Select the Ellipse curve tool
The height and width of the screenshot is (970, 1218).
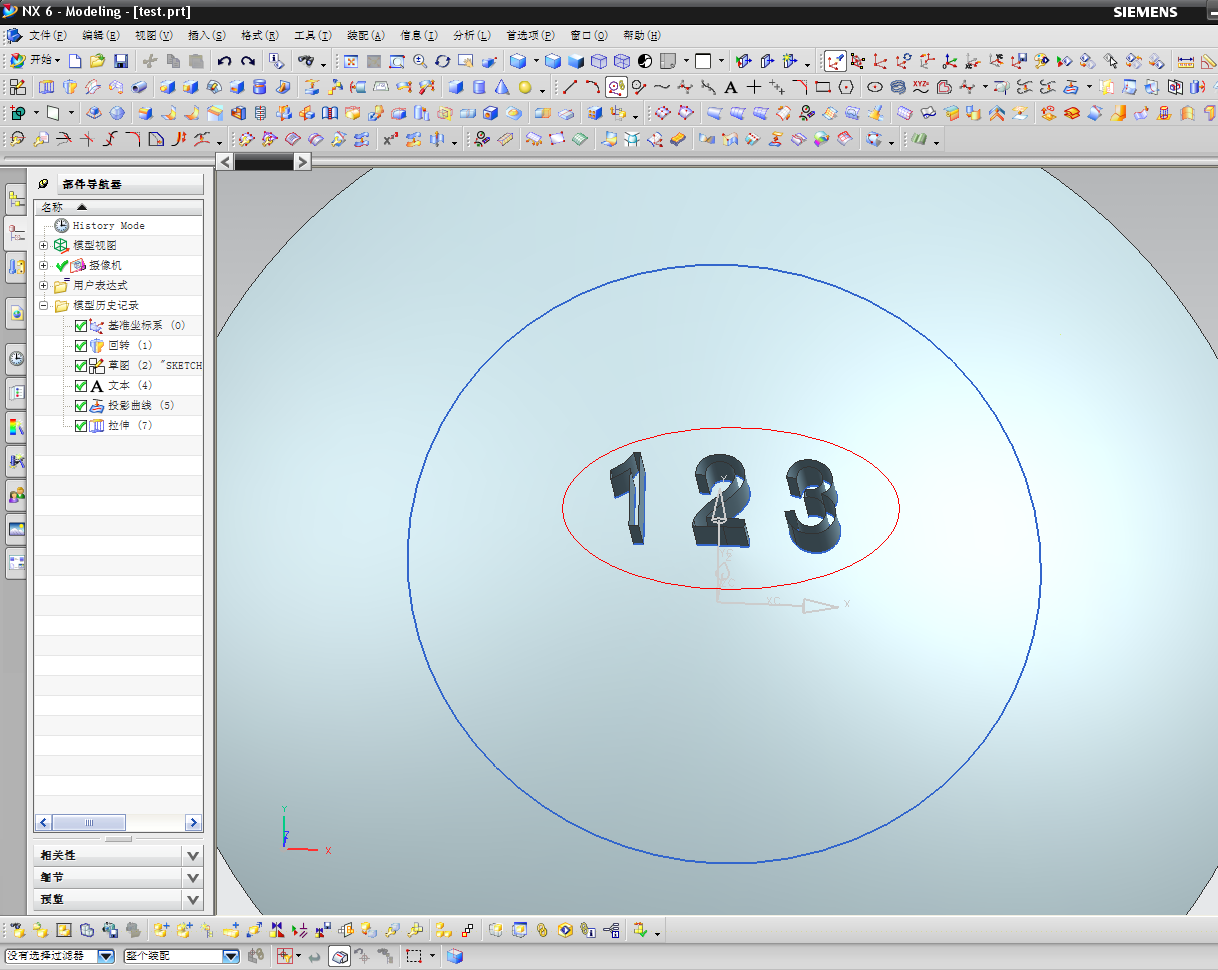[875, 87]
